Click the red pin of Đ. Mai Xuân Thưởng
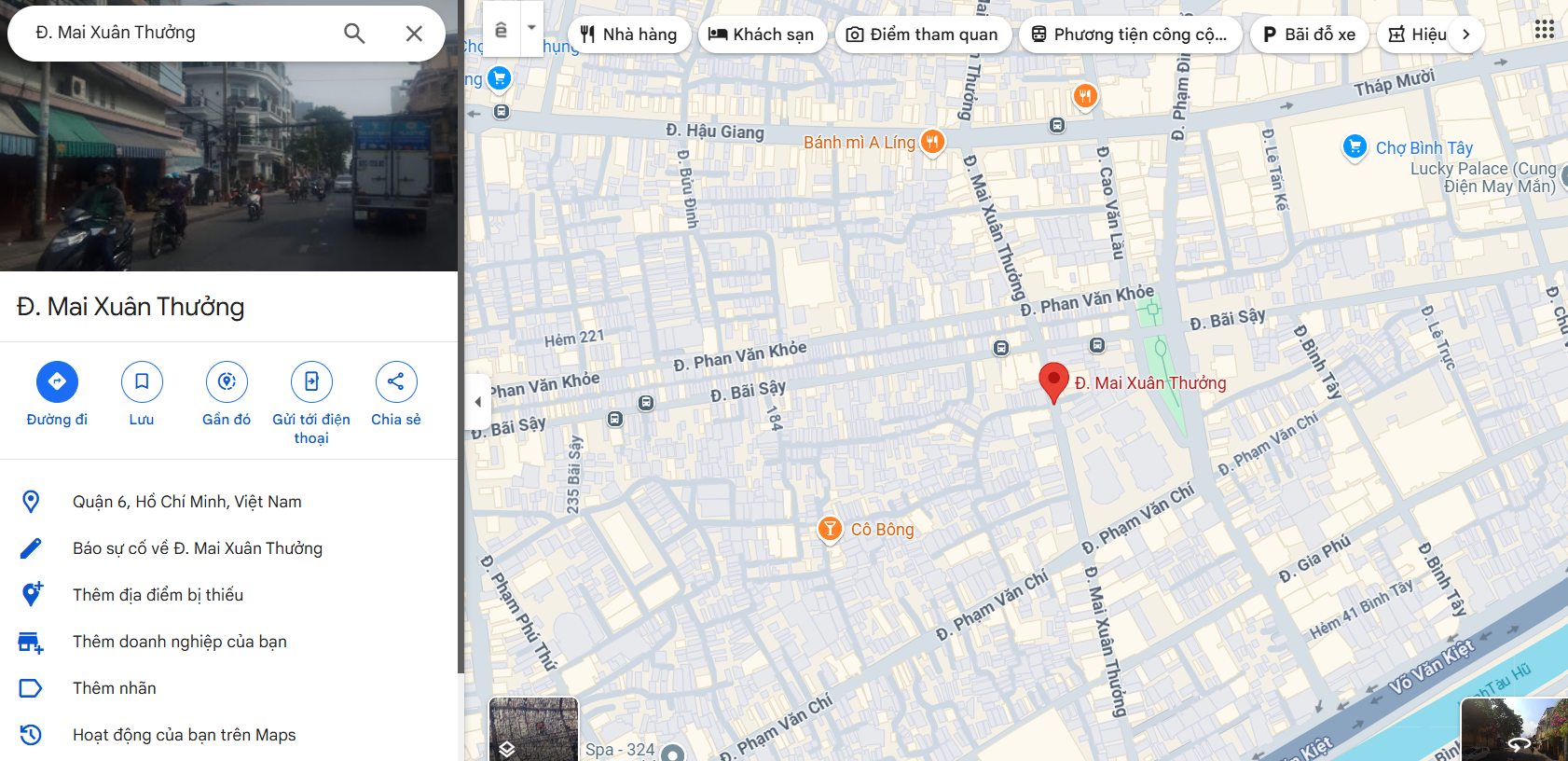Viewport: 1568px width, 761px height. click(1053, 382)
